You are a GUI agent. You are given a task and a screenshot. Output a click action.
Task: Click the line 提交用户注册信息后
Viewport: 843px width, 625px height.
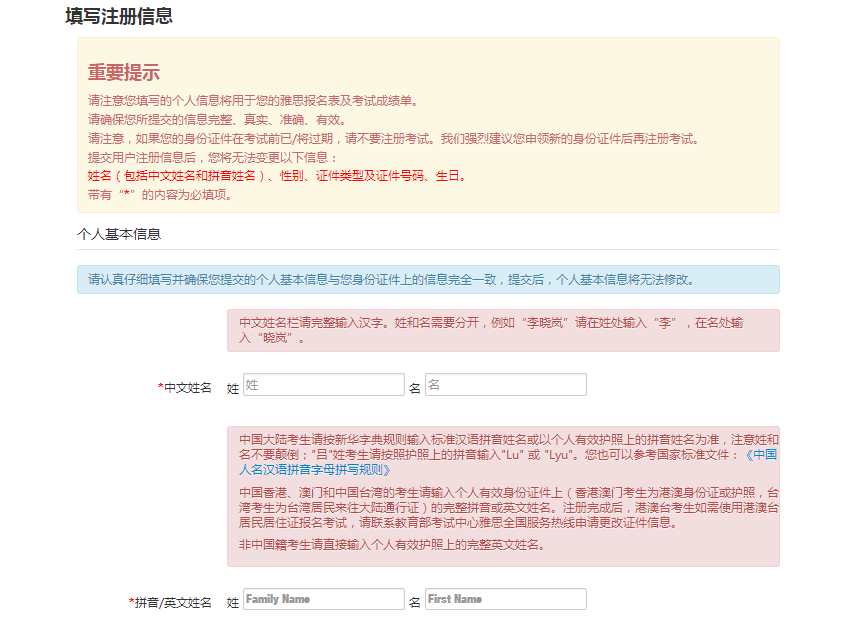213,157
